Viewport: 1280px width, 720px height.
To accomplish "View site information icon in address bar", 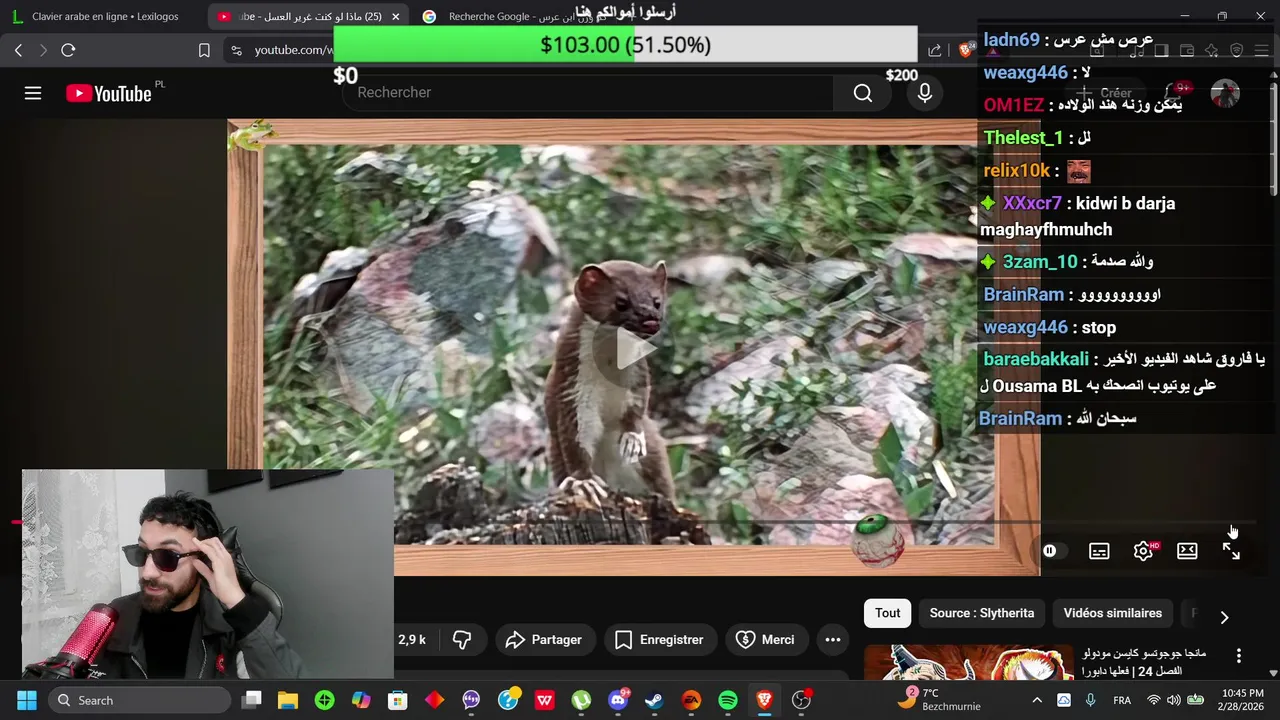I will [x=236, y=50].
